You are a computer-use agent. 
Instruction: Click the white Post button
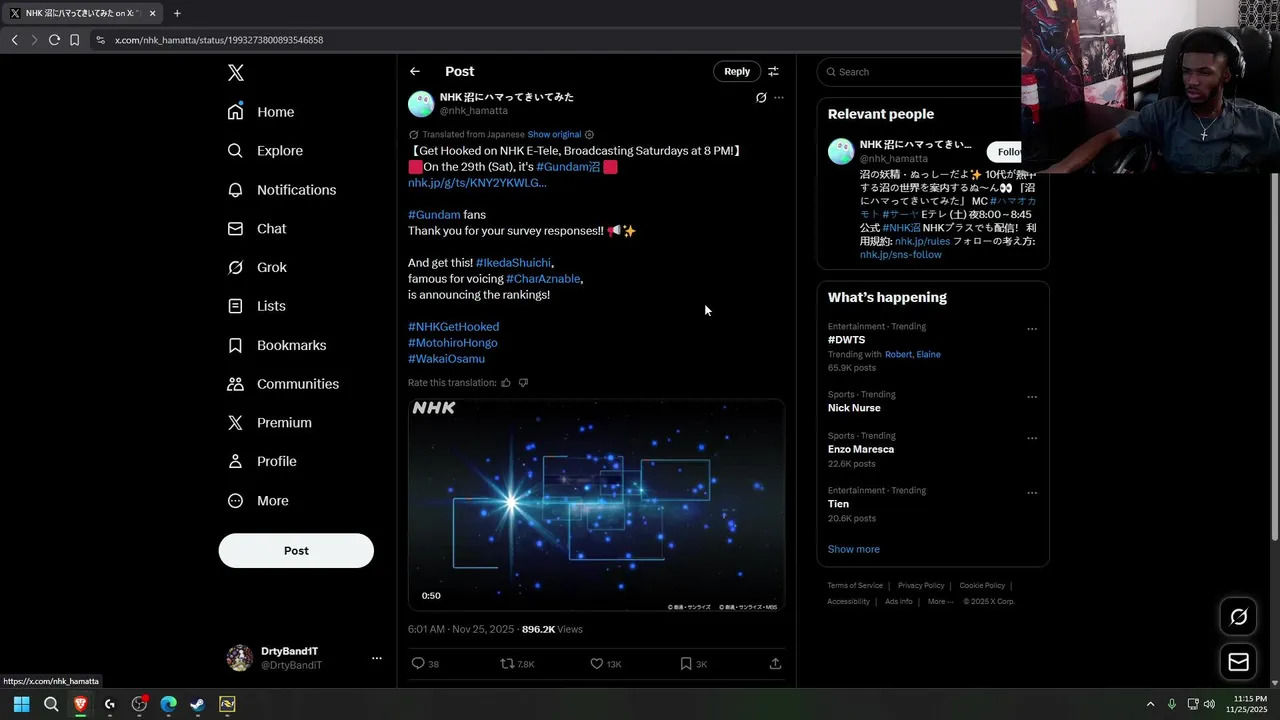click(x=296, y=551)
